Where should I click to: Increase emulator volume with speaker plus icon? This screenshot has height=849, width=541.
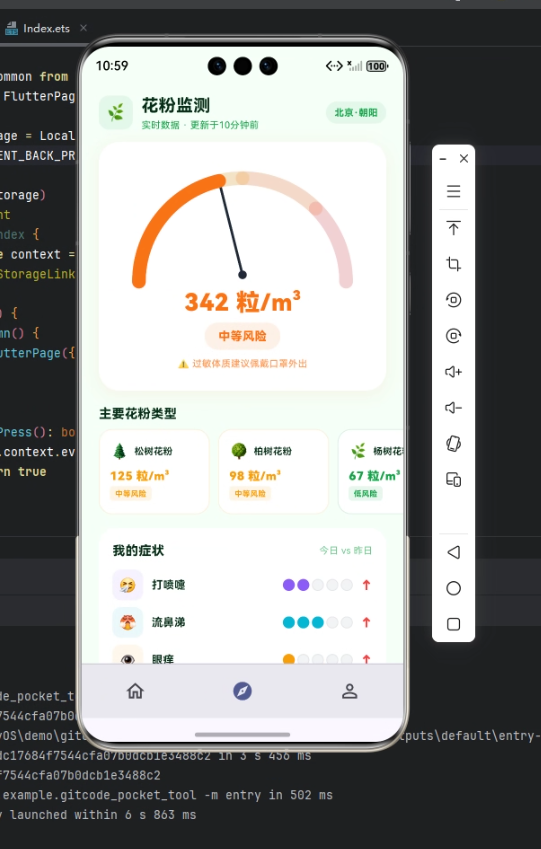453,372
